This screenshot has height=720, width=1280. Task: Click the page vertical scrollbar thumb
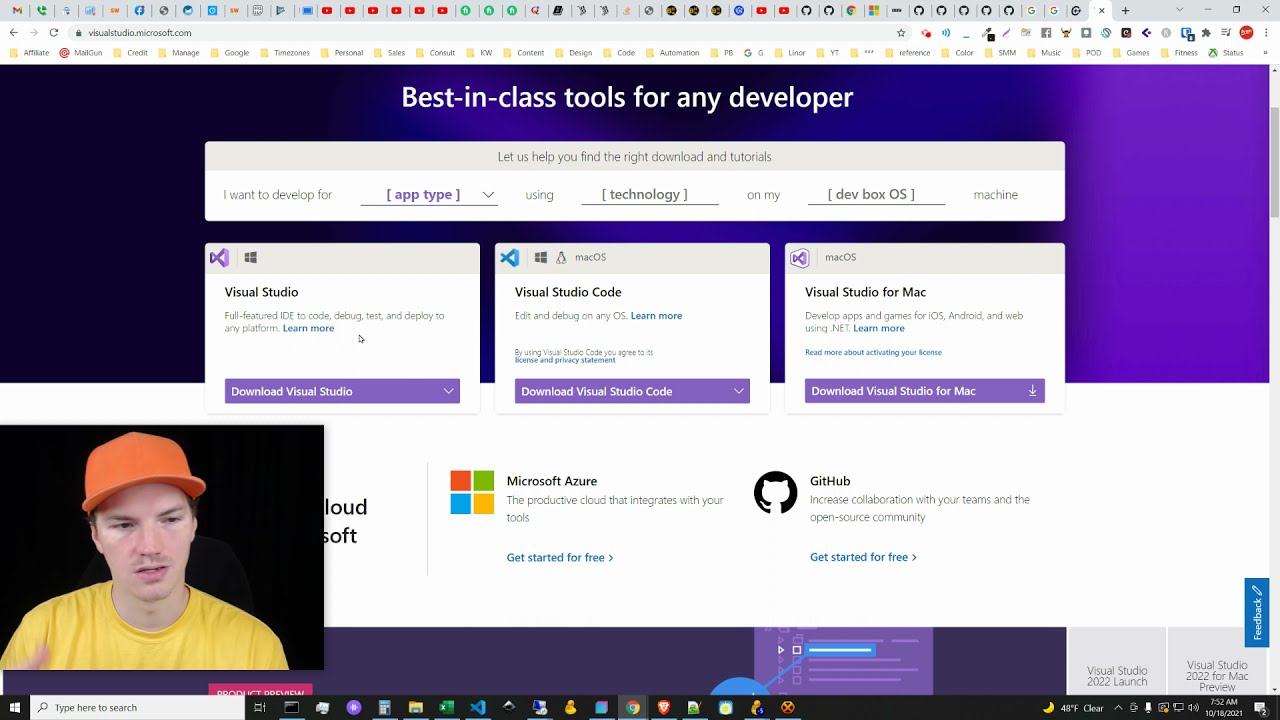[x=1274, y=160]
